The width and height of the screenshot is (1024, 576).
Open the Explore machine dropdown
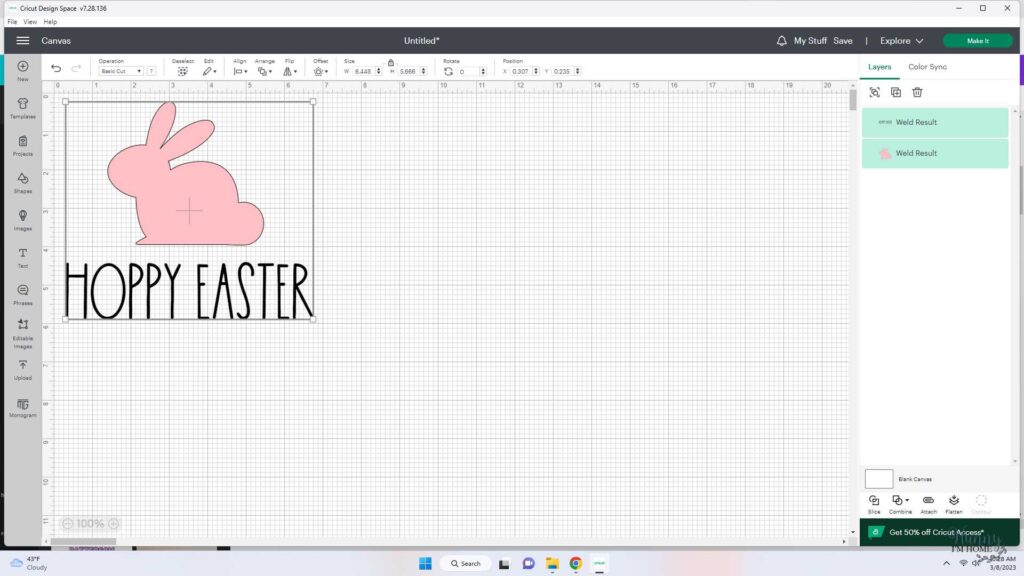(901, 40)
